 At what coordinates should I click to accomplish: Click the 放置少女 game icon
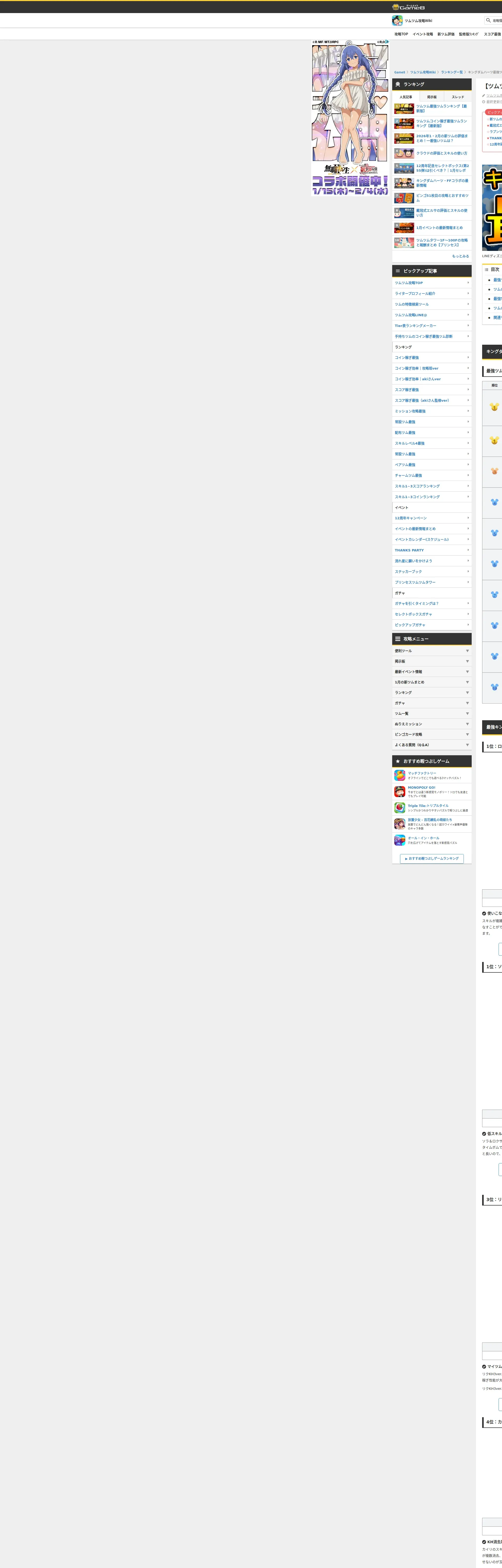click(x=400, y=823)
